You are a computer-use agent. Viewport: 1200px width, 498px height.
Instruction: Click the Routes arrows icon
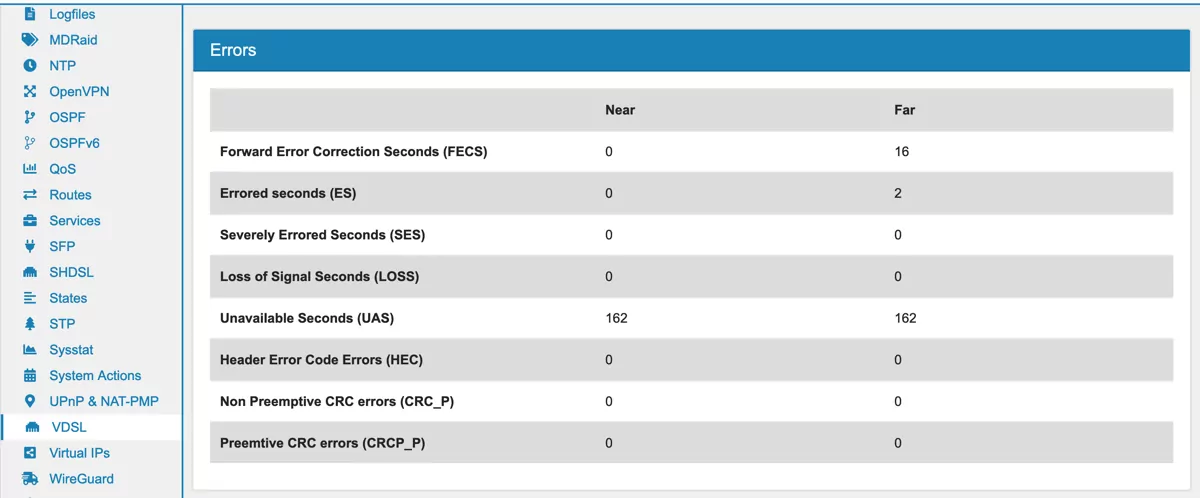[x=30, y=195]
